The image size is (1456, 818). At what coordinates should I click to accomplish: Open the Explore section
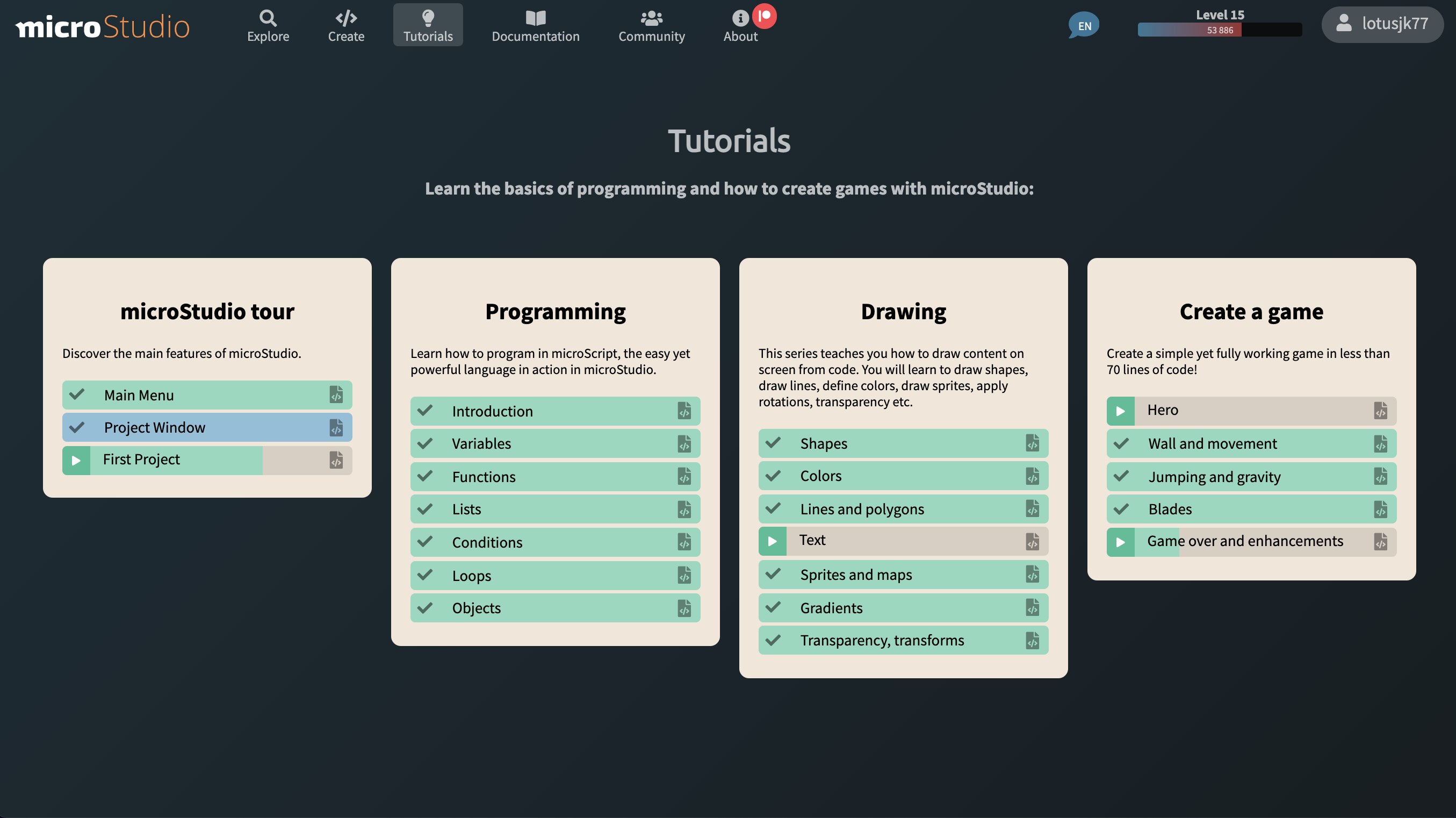click(x=268, y=25)
